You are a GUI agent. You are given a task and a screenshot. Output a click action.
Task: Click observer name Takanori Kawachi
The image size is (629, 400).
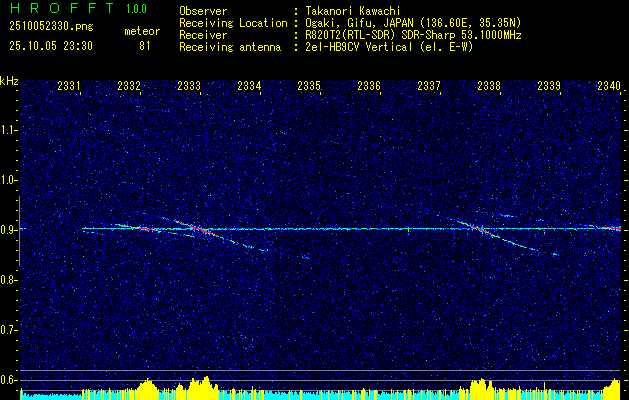click(353, 11)
